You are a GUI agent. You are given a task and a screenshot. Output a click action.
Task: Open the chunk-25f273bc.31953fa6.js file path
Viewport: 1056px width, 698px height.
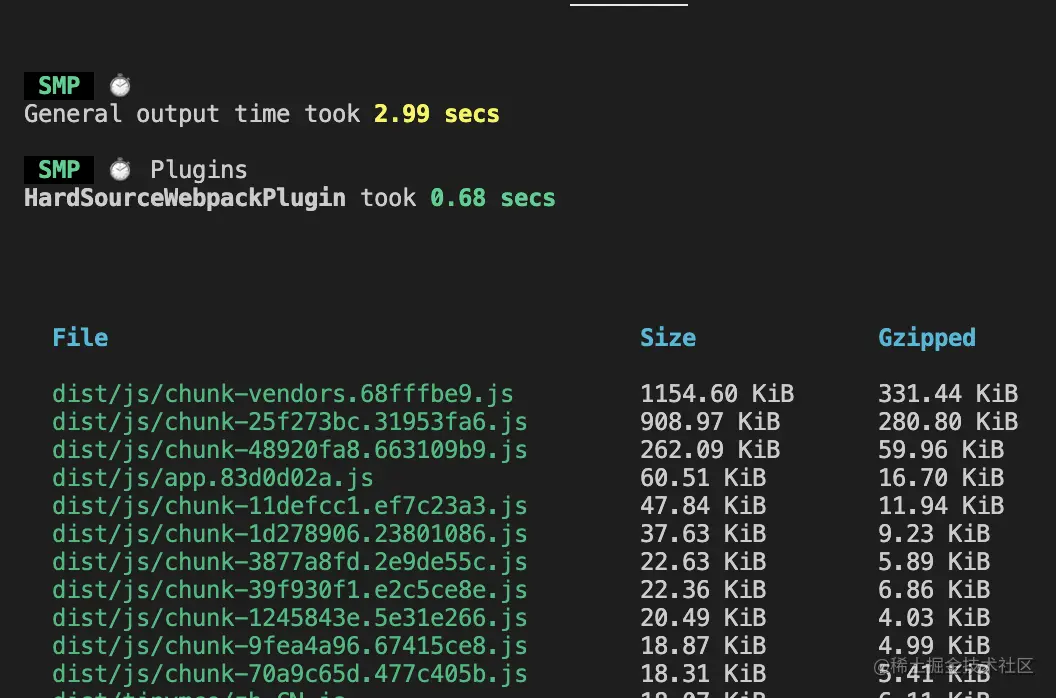coord(290,422)
